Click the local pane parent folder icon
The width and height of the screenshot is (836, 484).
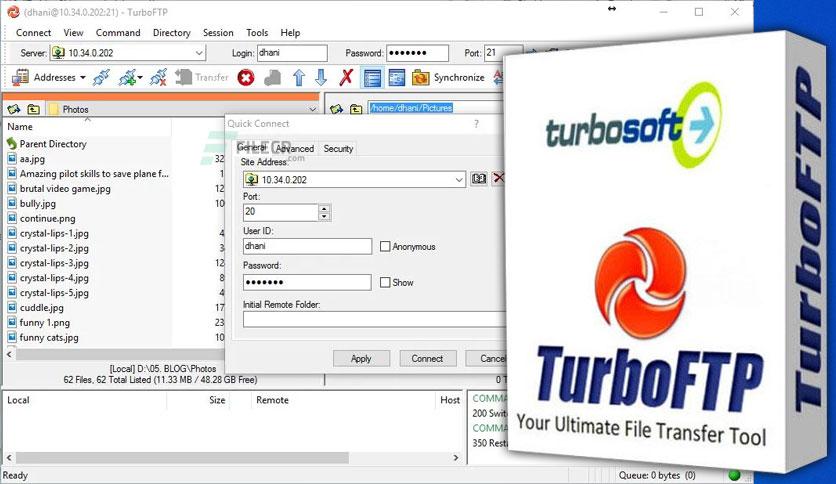[34, 109]
